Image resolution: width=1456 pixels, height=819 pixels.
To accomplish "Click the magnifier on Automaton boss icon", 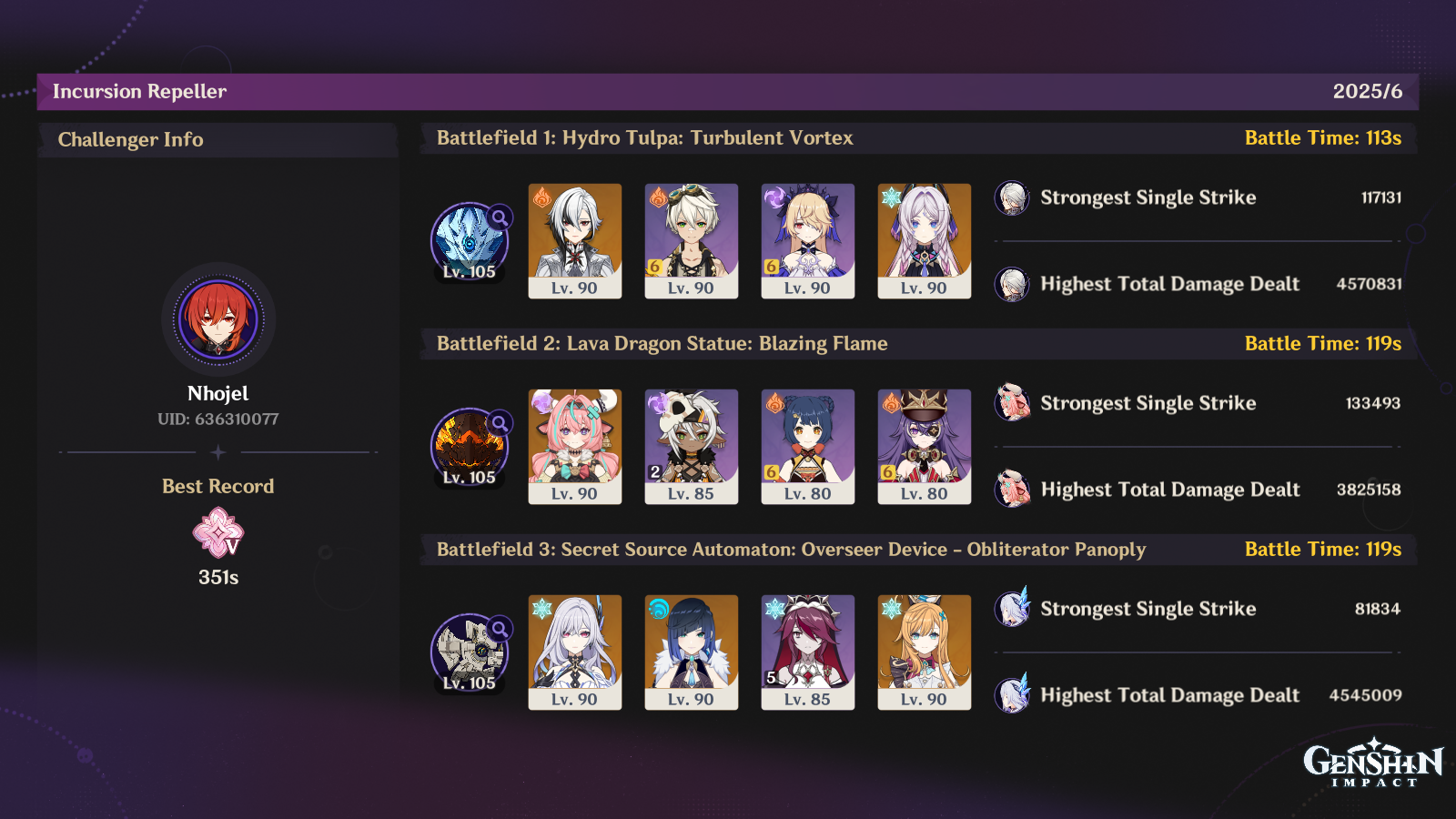I will coord(500,629).
